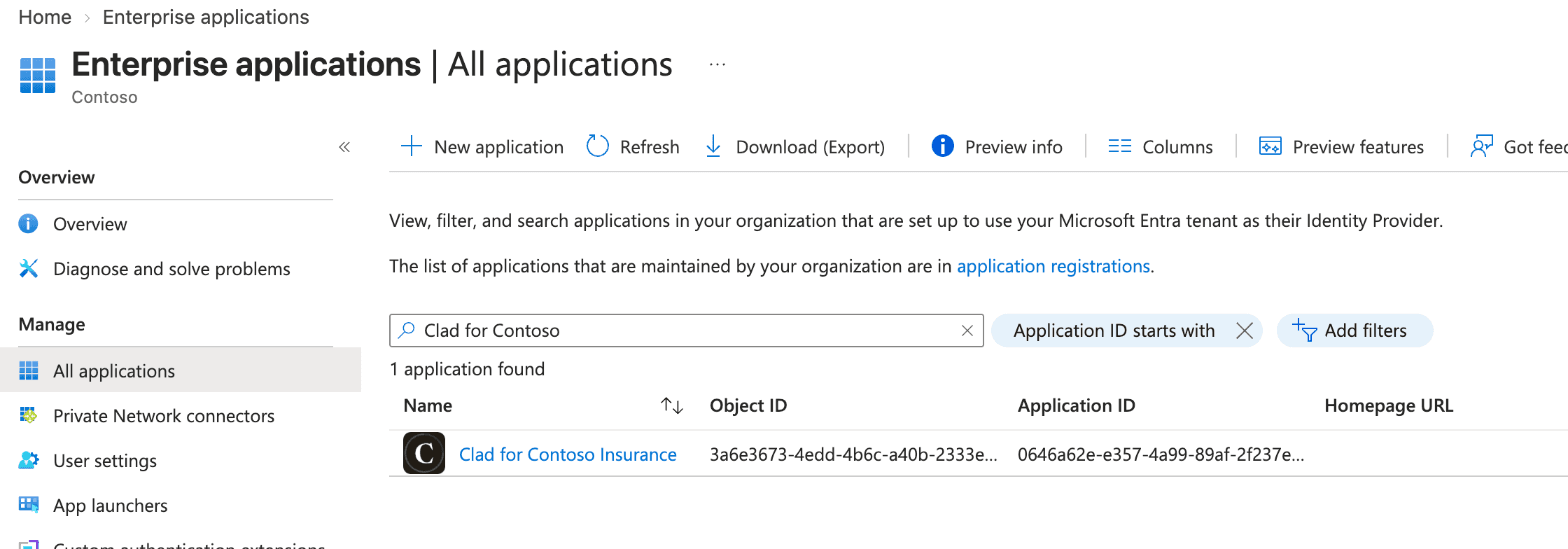Click the Diagnose wrench icon
This screenshot has height=549, width=1568.
coord(29,269)
